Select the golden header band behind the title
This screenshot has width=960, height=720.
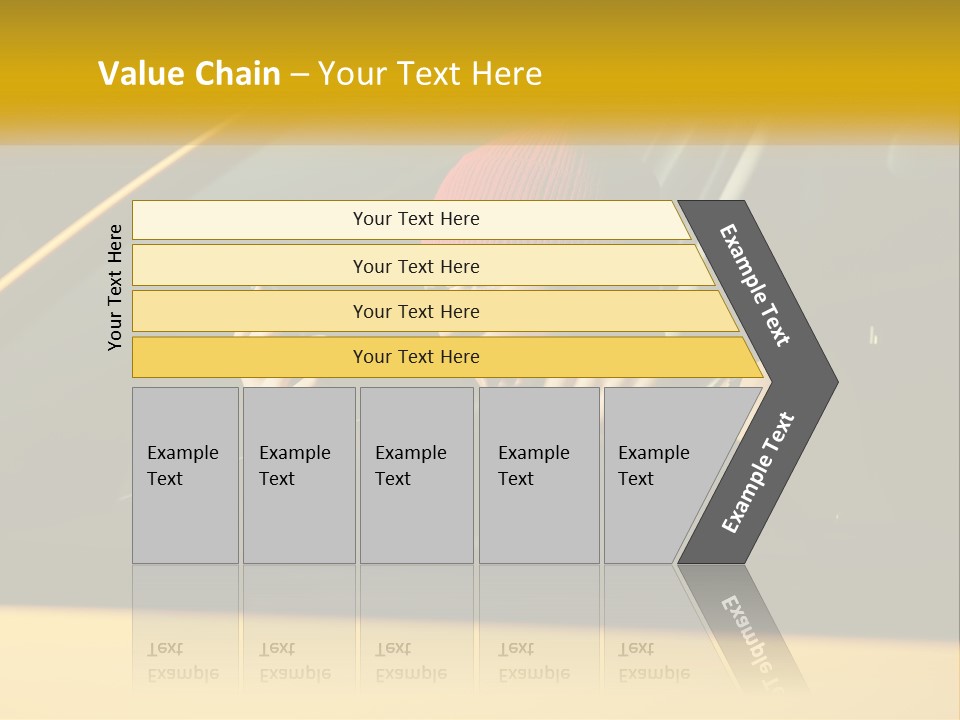click(480, 72)
